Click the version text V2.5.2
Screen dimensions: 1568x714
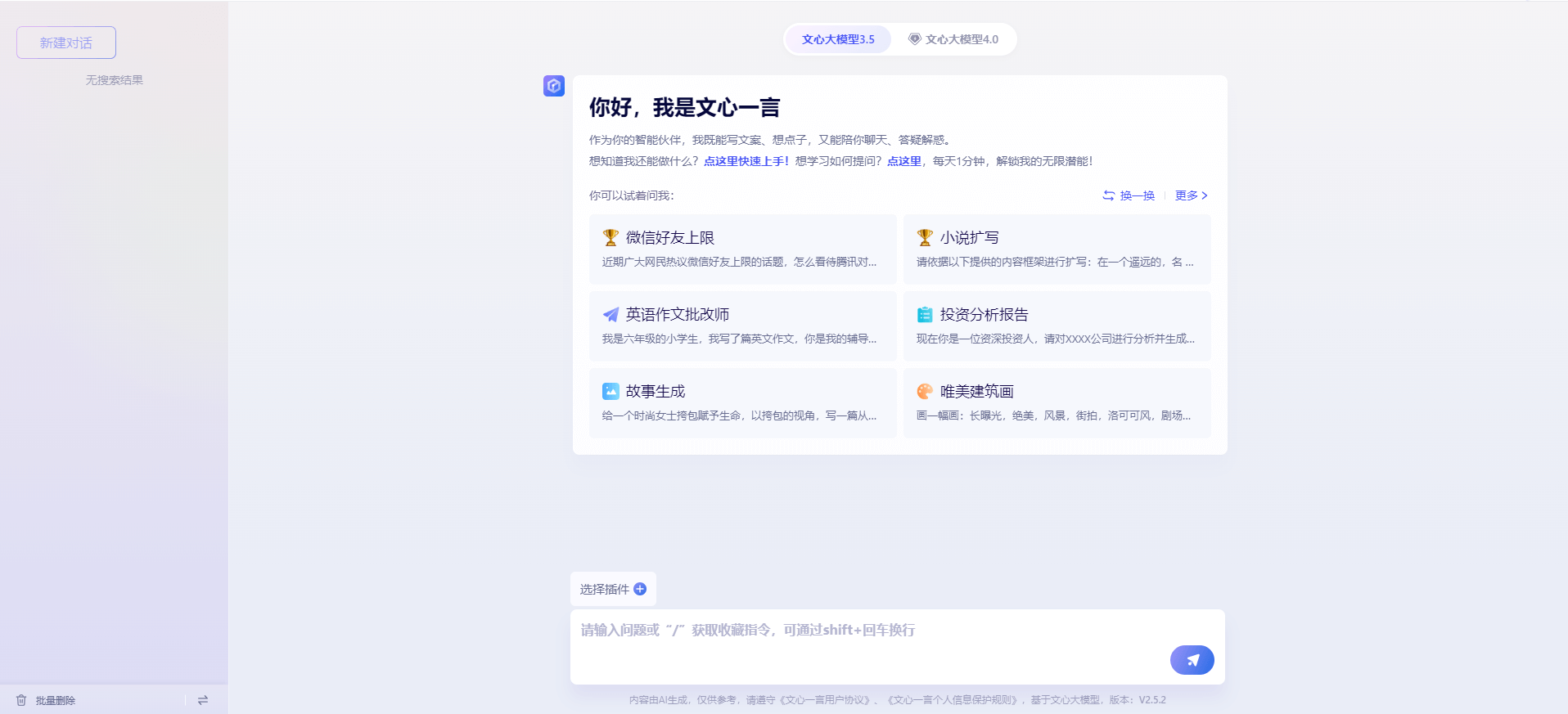(x=1152, y=700)
